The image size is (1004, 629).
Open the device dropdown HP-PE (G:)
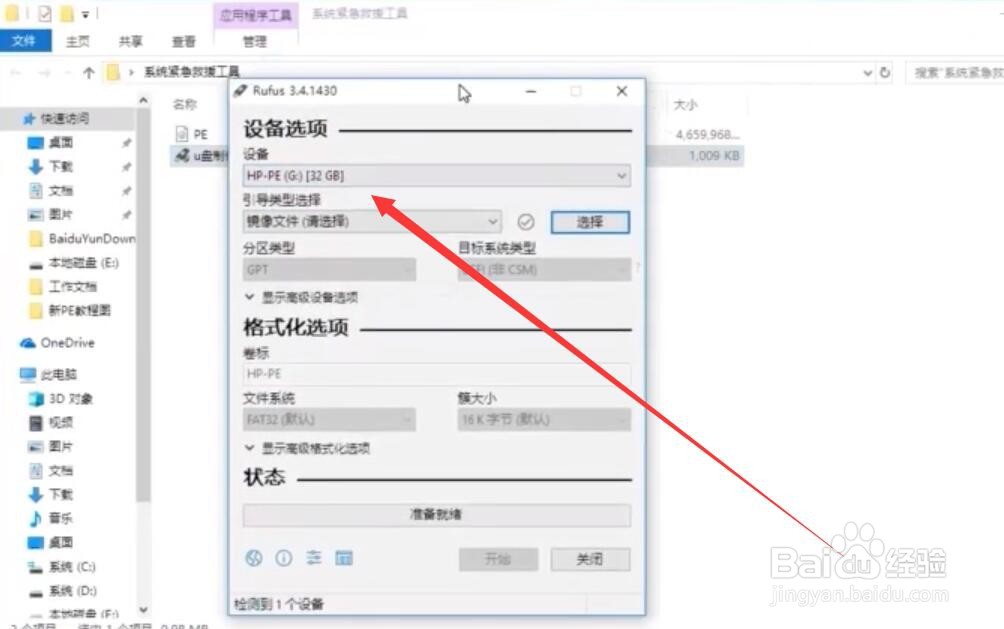(x=437, y=176)
